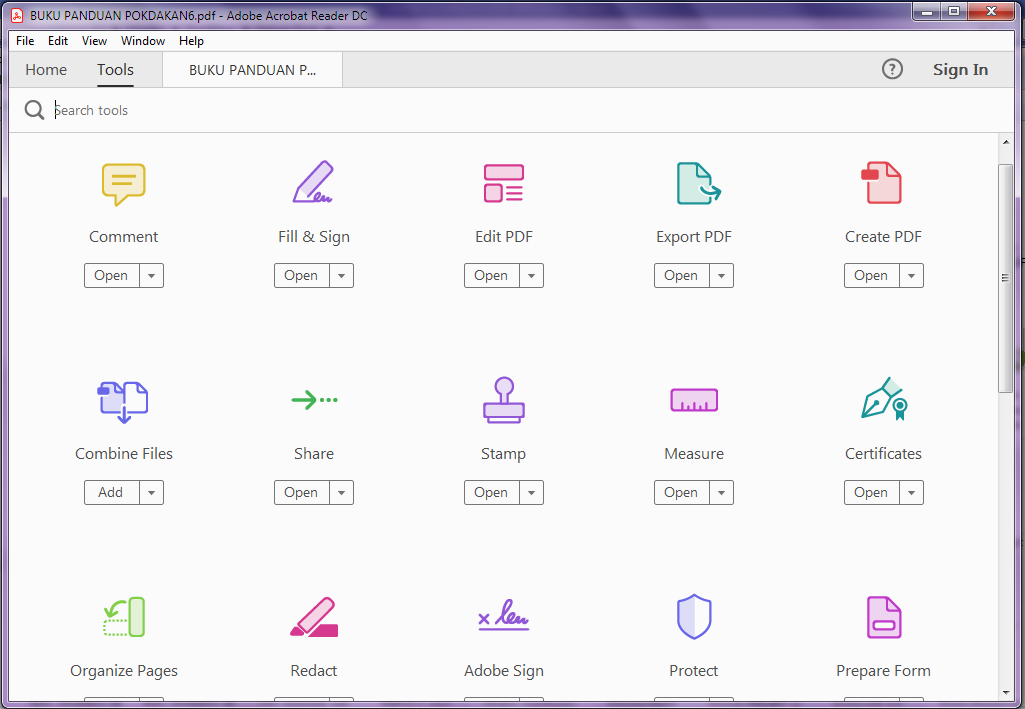
Task: Click inside the Search tools field
Action: [x=120, y=110]
